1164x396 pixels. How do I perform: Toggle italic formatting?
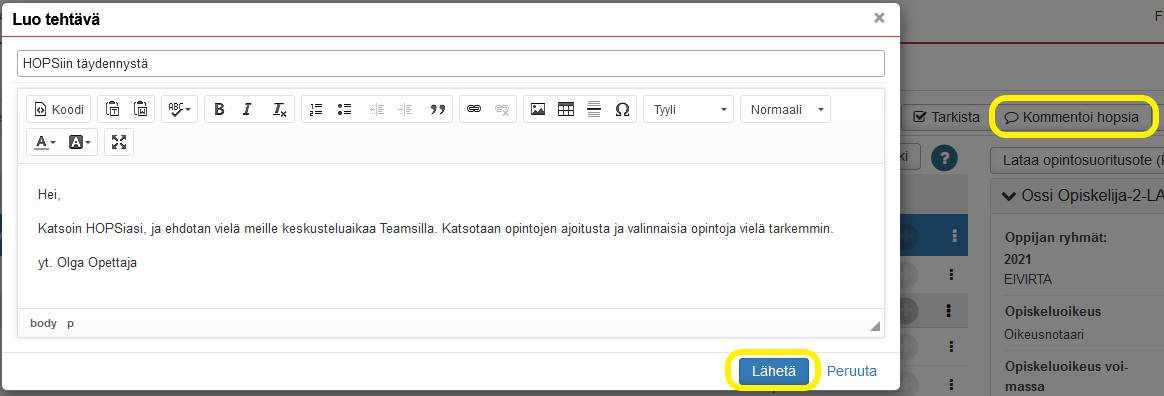[x=248, y=109]
